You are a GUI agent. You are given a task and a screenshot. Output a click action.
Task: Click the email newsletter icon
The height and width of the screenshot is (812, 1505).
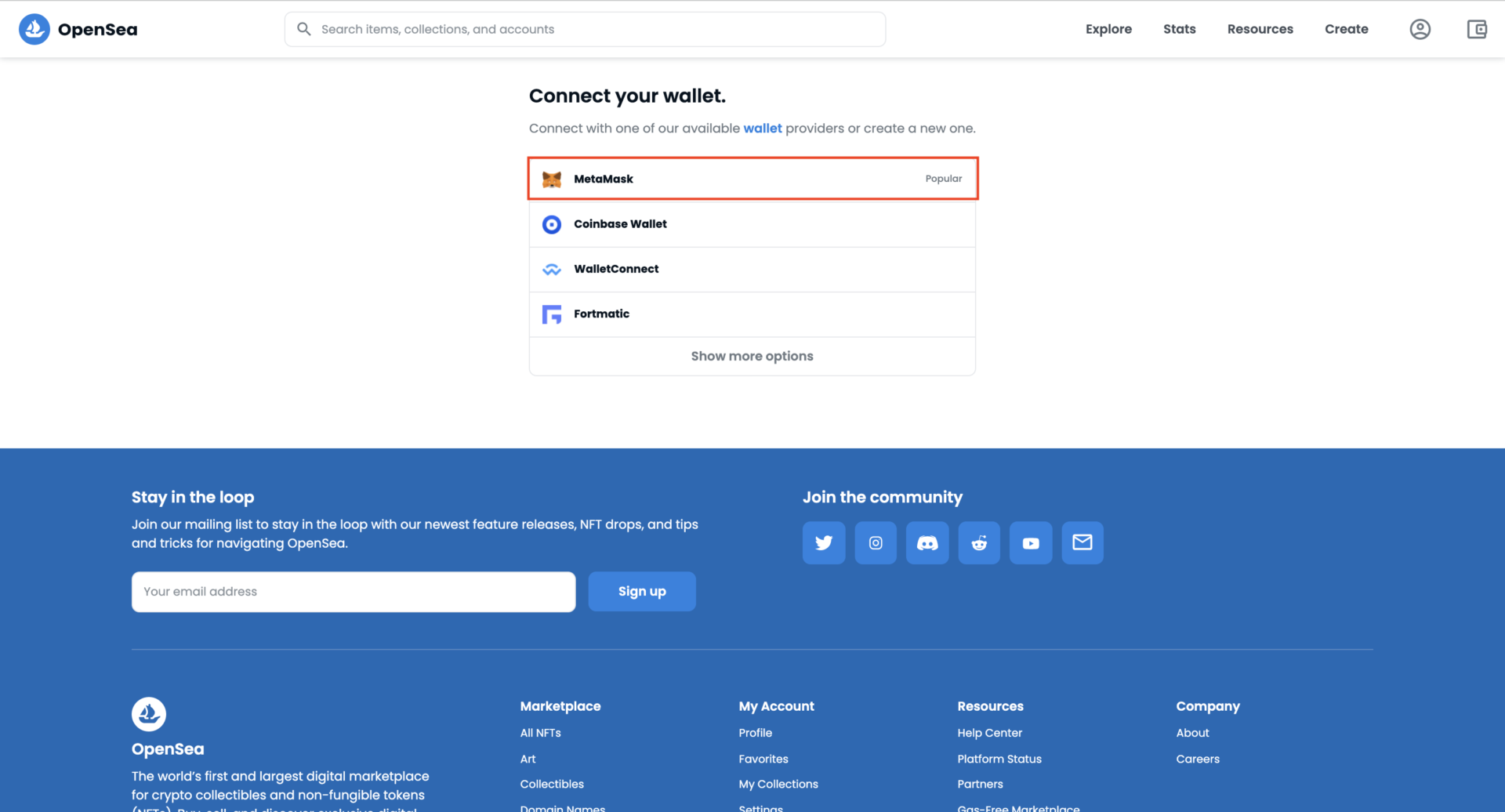tap(1083, 542)
